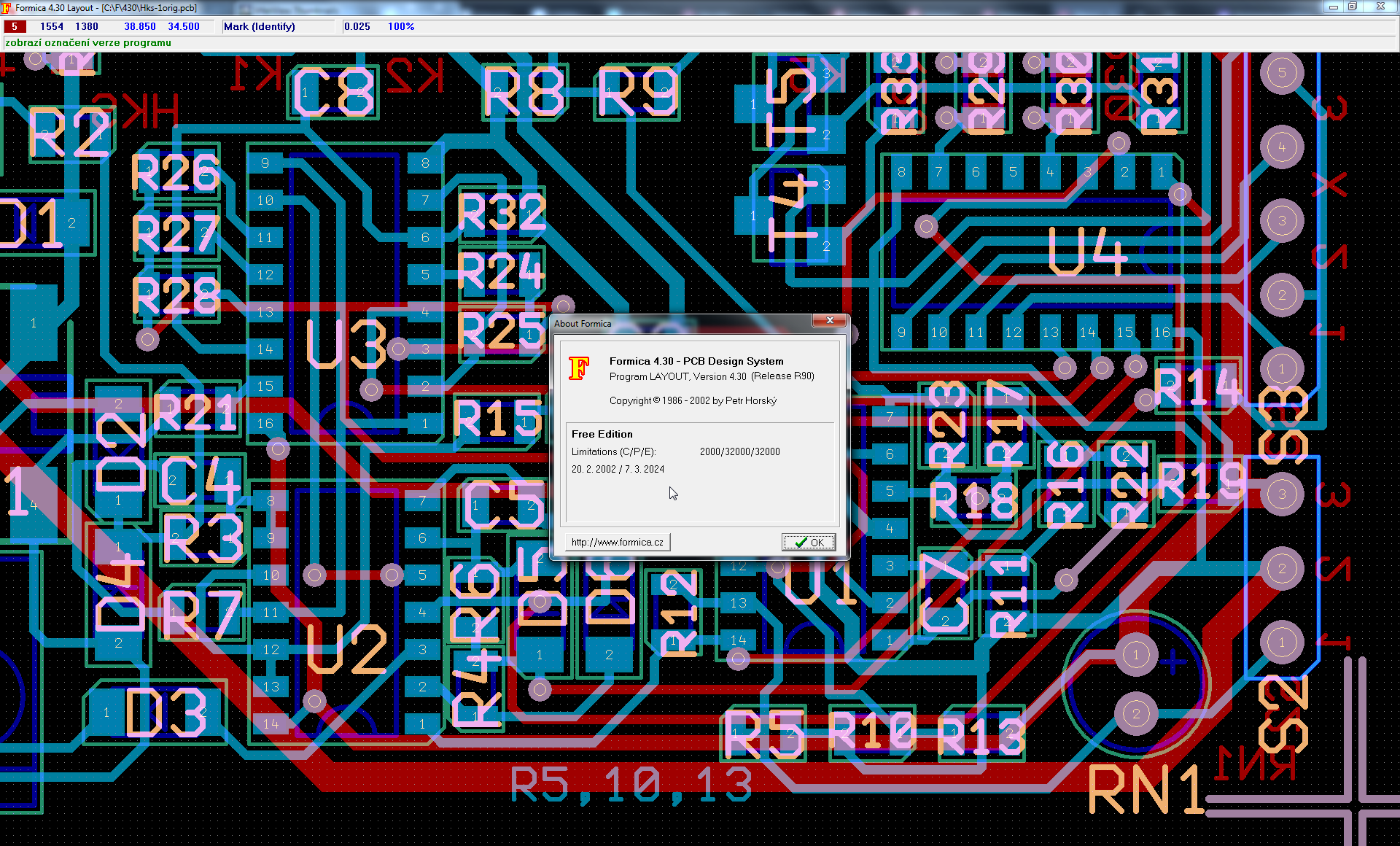Screen dimensions: 1400x846
Task: Select the R9 resistor on the PCB
Action: [638, 92]
